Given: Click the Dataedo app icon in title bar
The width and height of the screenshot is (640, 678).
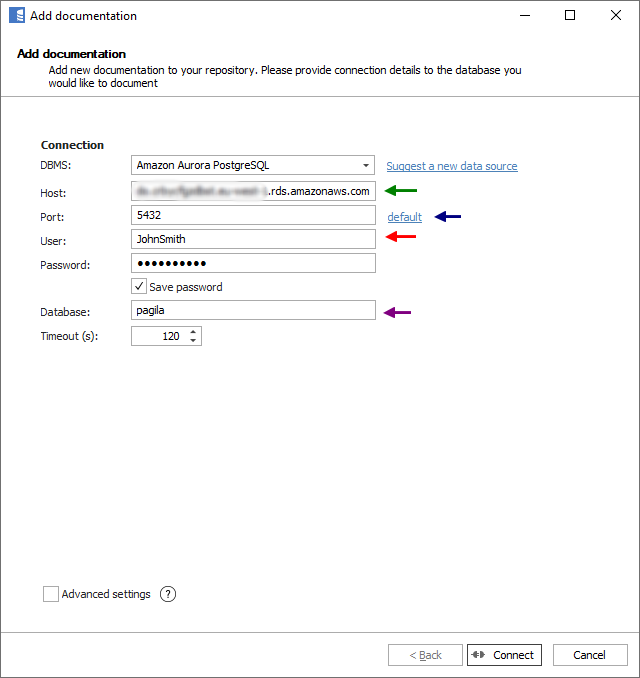Looking at the screenshot, I should coord(17,16).
